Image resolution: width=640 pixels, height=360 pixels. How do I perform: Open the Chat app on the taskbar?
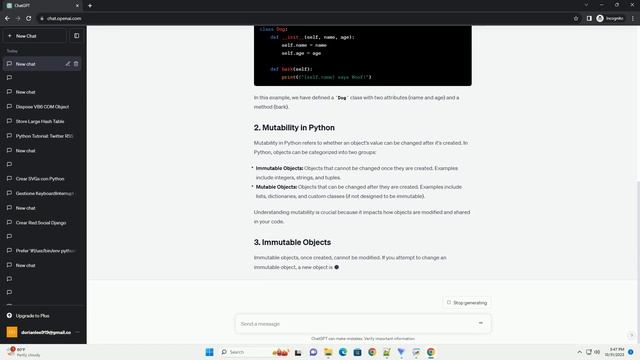[x=313, y=352]
